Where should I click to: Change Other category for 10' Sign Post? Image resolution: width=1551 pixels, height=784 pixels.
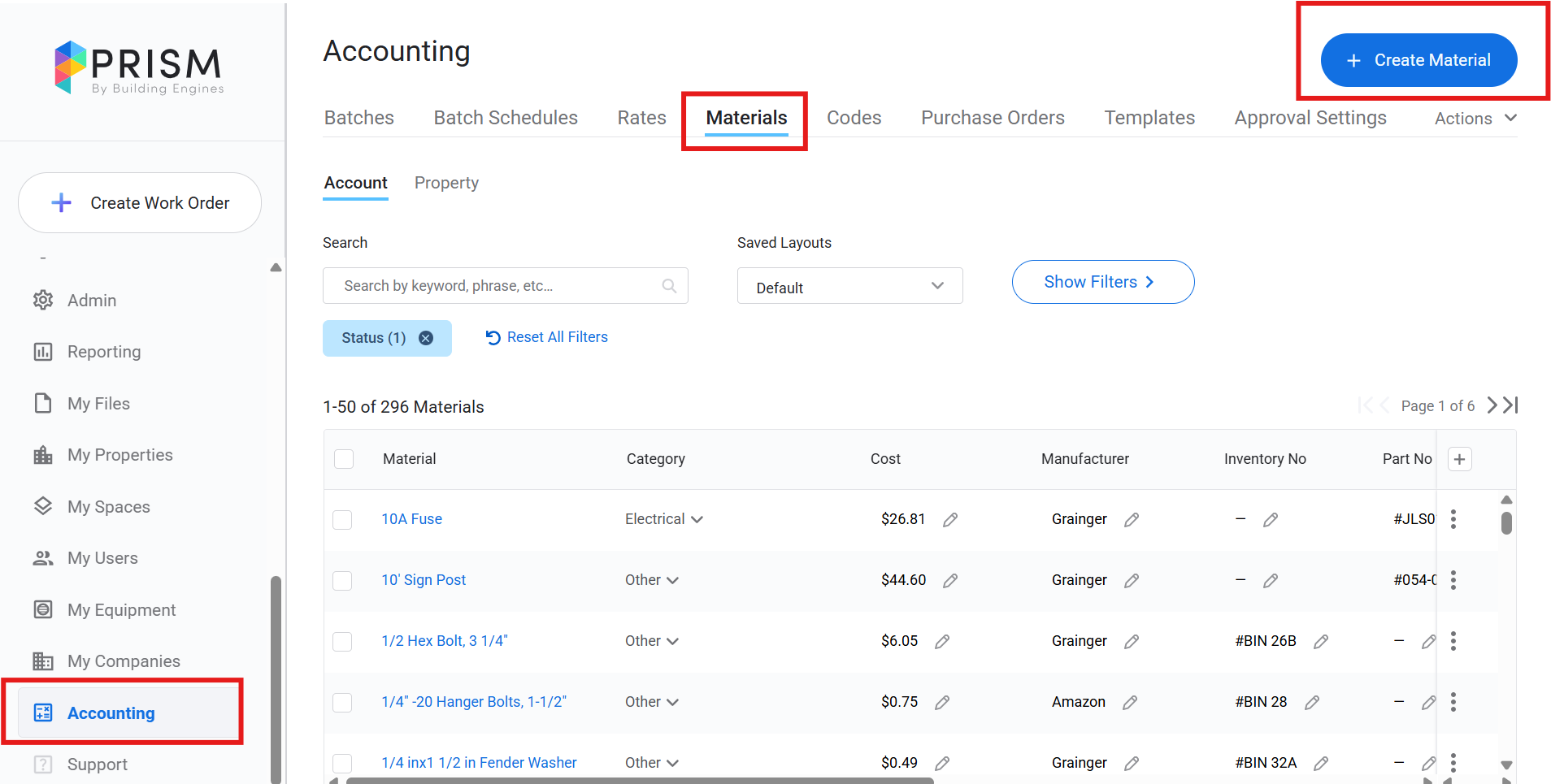click(x=651, y=580)
